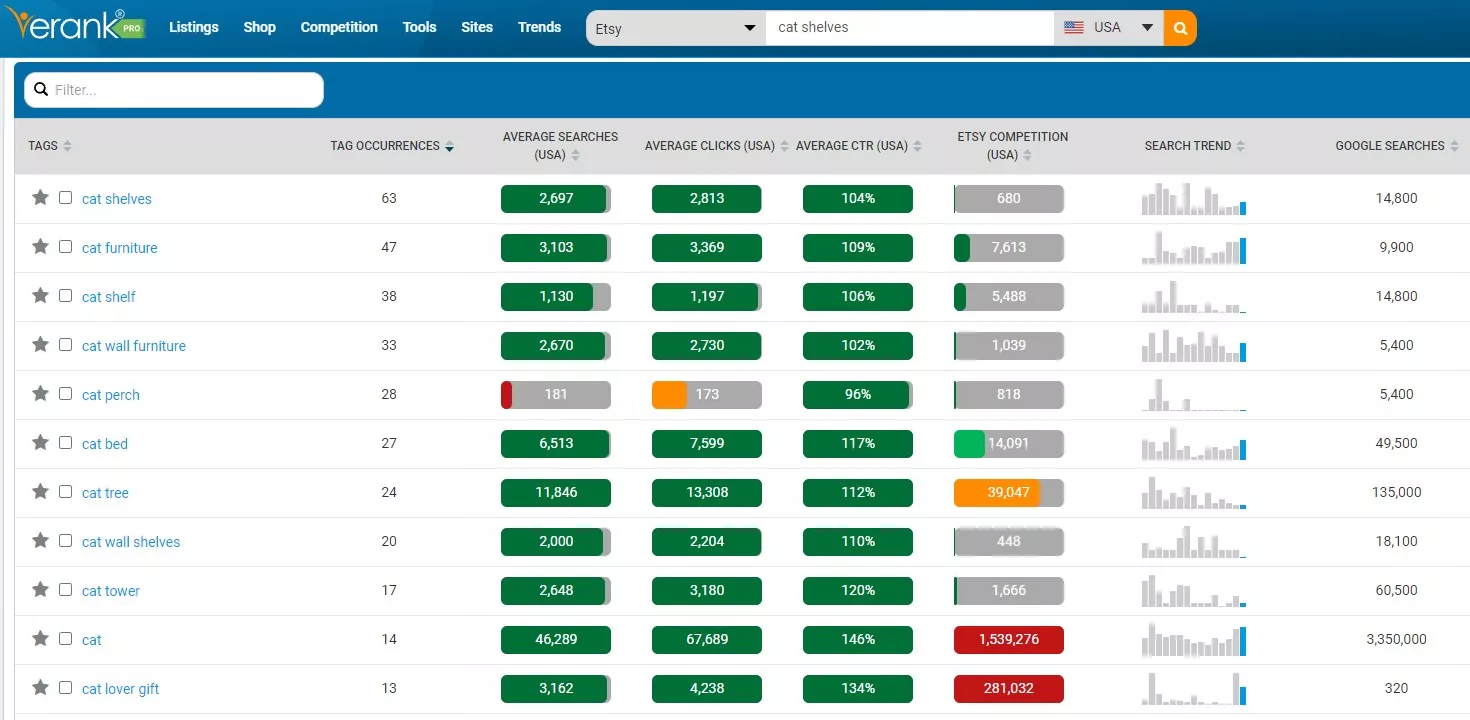Check the cat wall furniture checkbox

click(x=65, y=345)
